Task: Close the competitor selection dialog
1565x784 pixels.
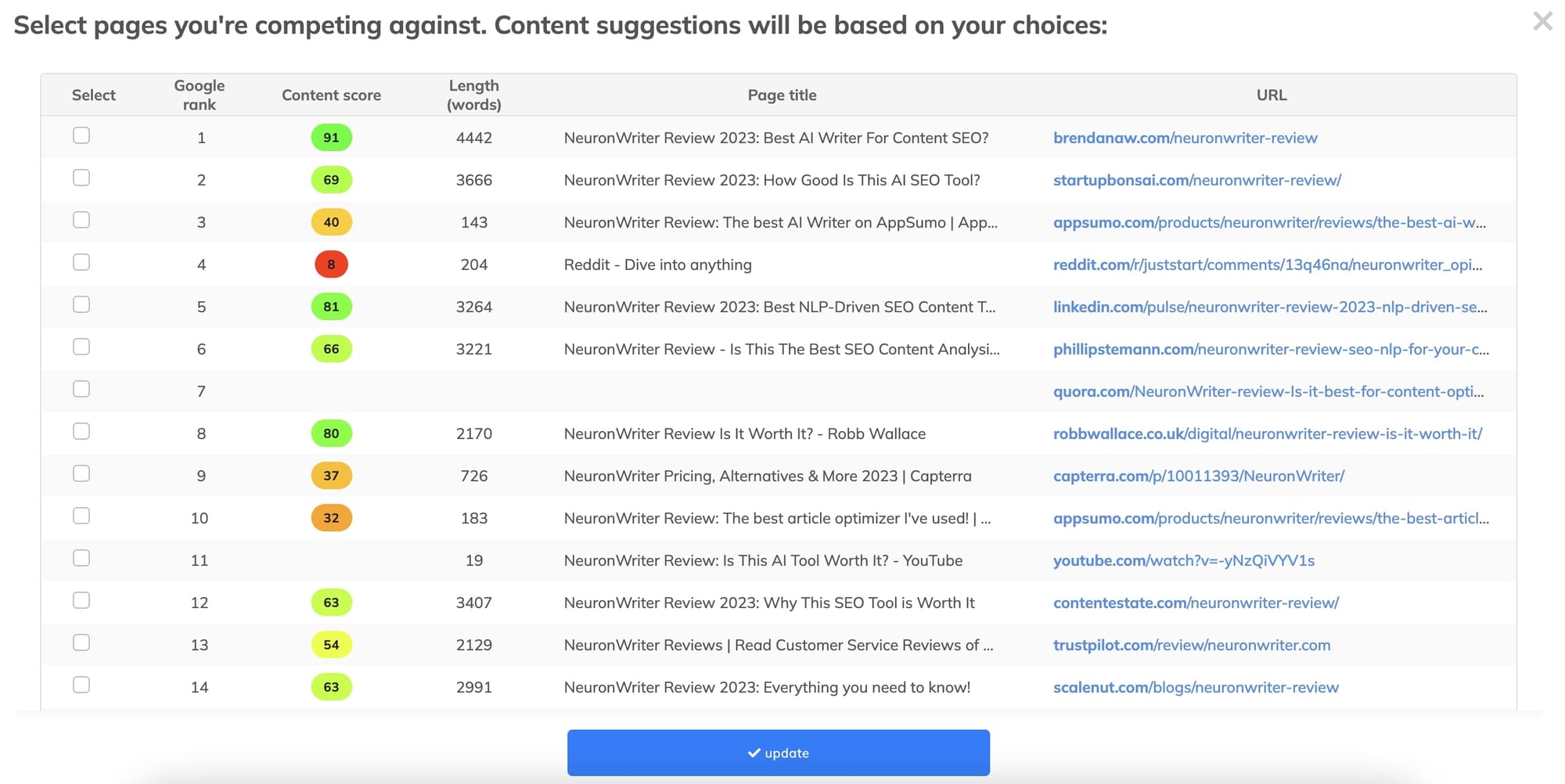Action: point(1542,21)
